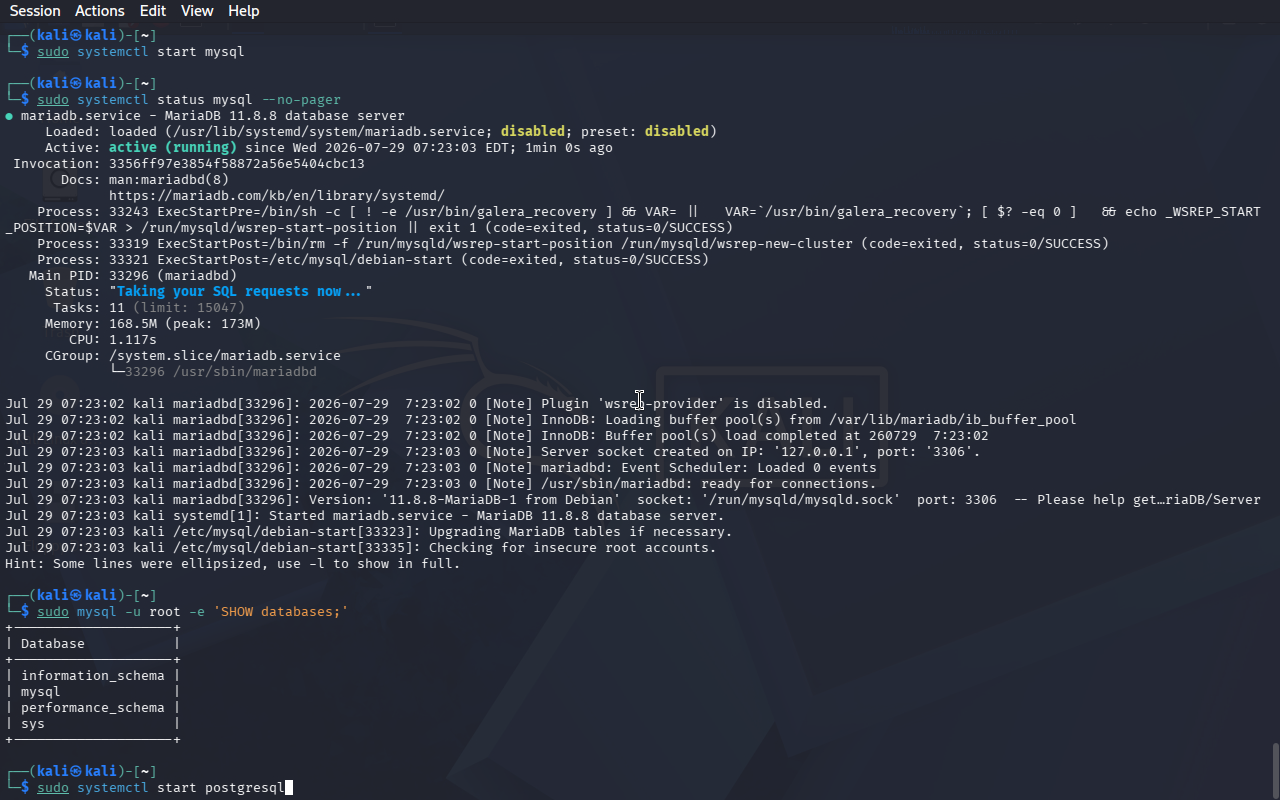Open the View menu
Image resolution: width=1280 pixels, height=800 pixels.
click(x=197, y=11)
